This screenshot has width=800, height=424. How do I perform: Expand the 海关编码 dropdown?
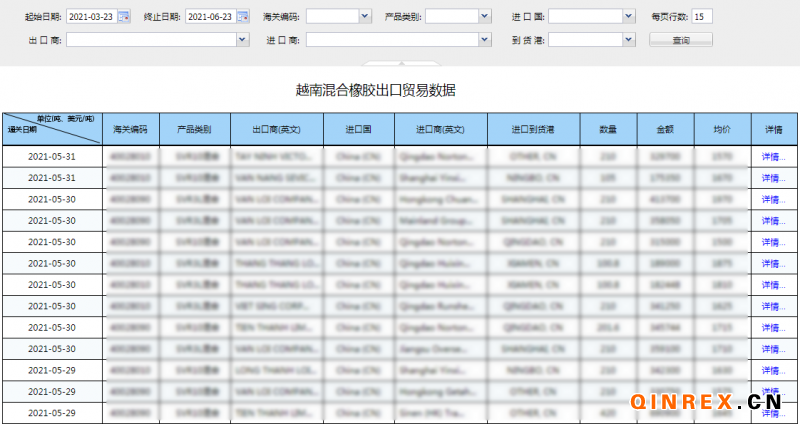tap(364, 17)
